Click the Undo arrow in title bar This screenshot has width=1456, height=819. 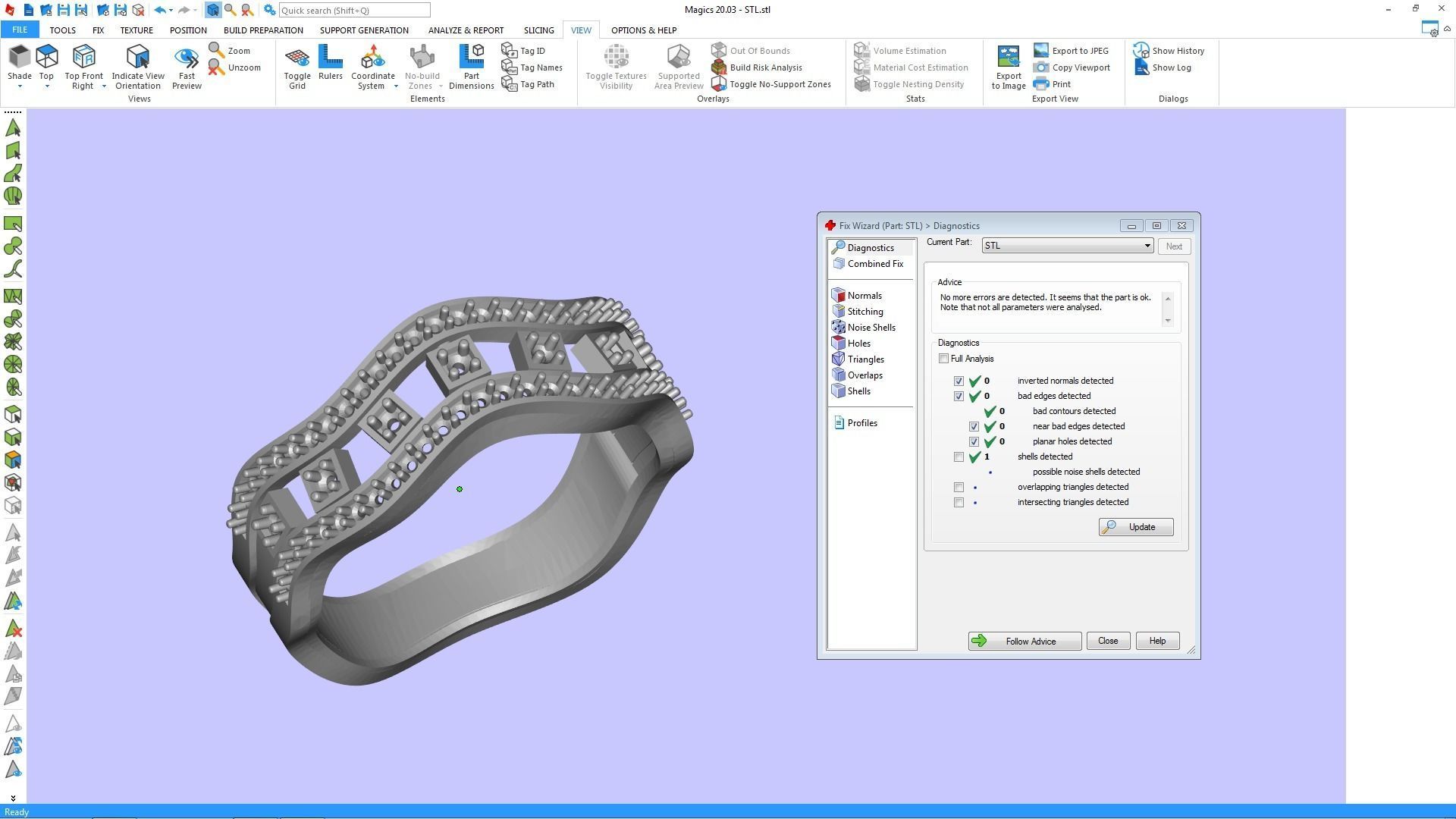pyautogui.click(x=159, y=11)
